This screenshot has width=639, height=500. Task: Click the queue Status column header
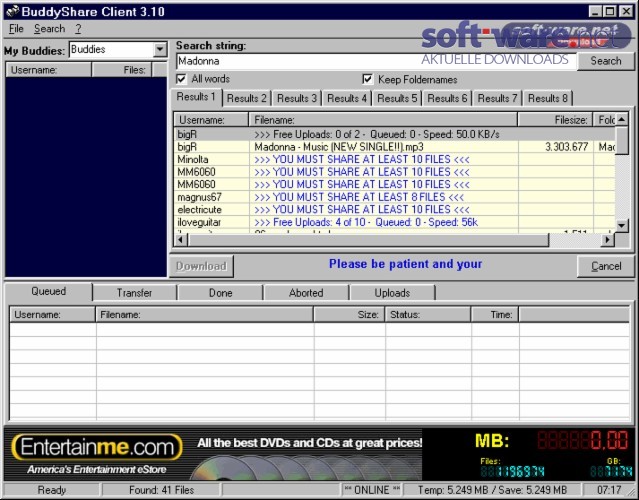[x=427, y=315]
